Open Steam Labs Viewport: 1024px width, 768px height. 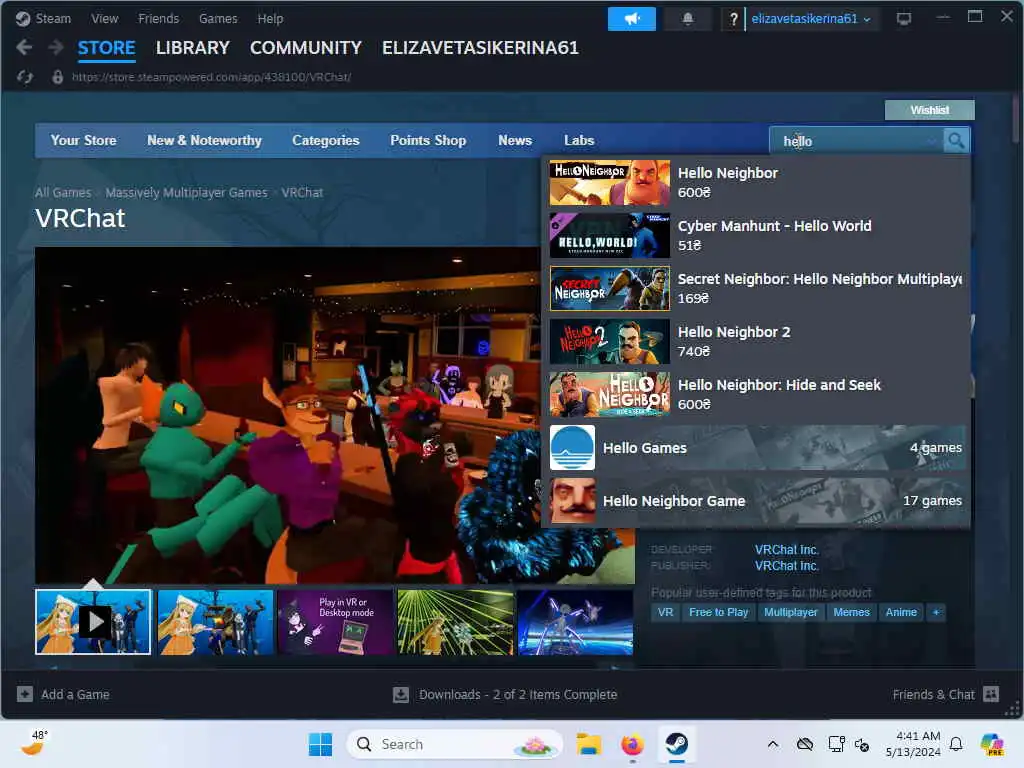click(579, 140)
